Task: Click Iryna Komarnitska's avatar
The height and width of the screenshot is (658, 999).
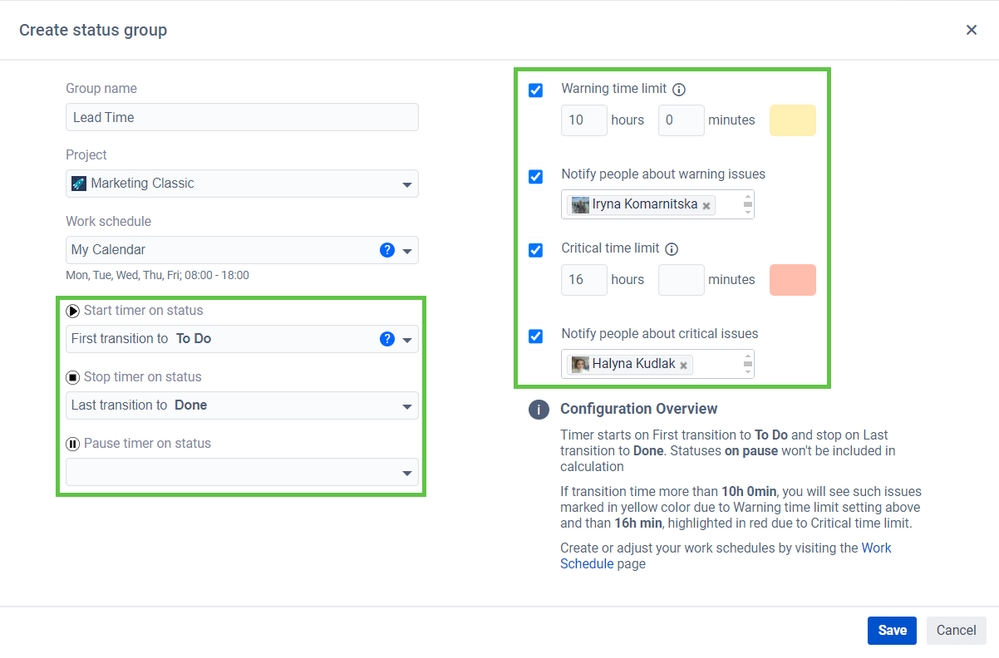Action: [580, 204]
